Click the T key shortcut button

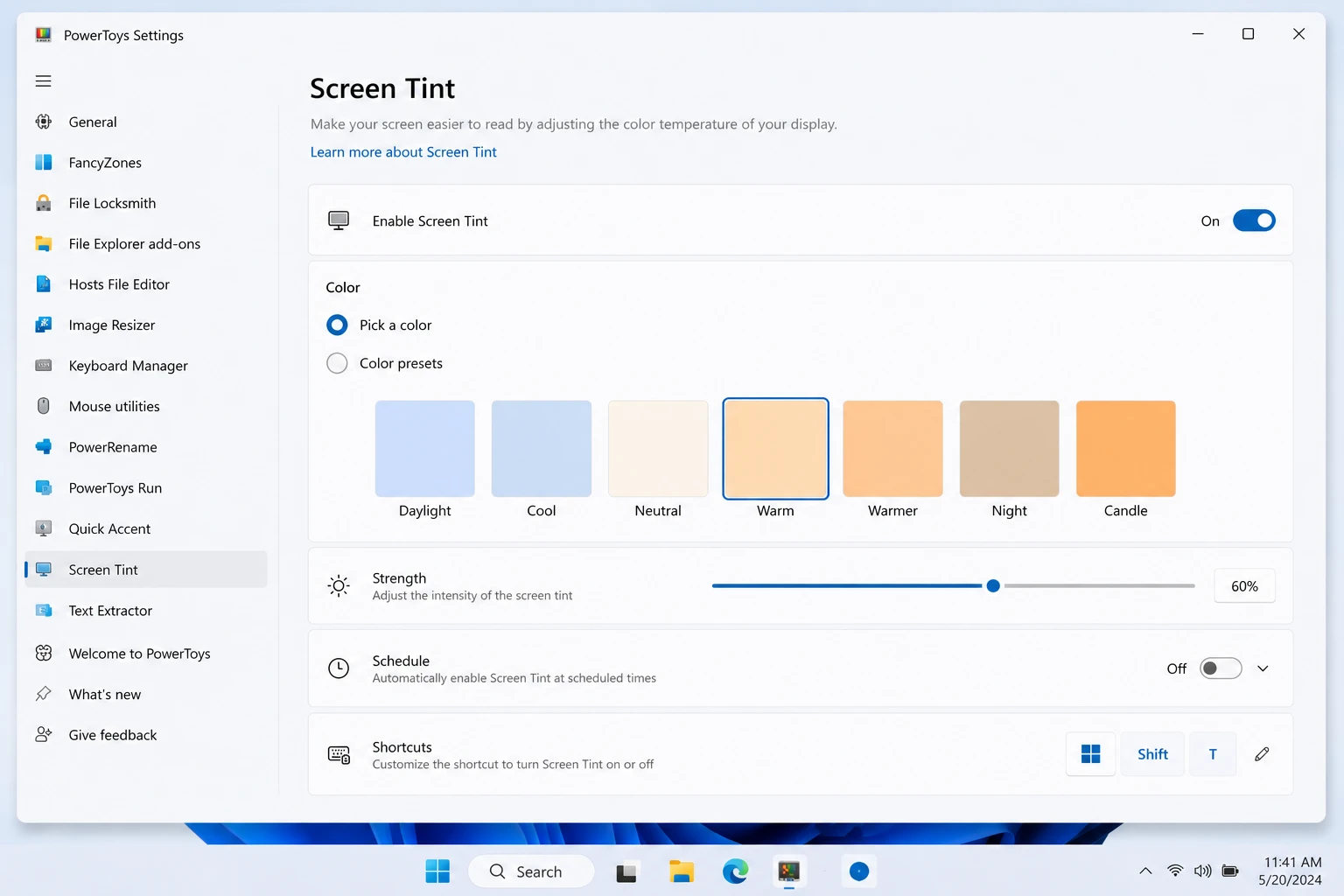pyautogui.click(x=1213, y=754)
